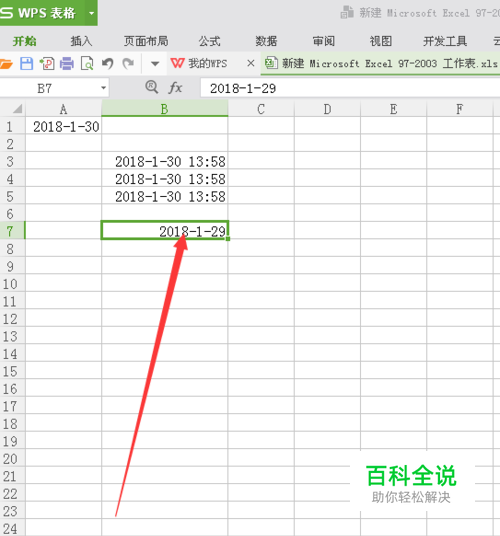Select row 20 header
Viewport: 500px width, 536px height.
(x=12, y=458)
